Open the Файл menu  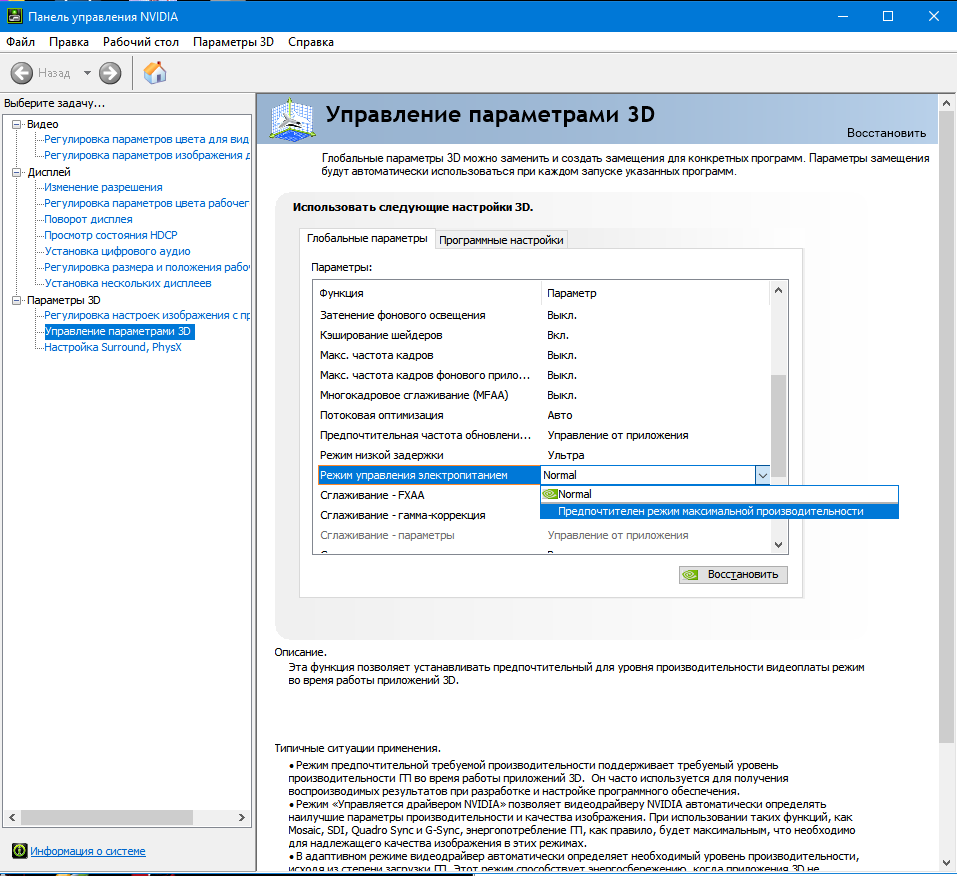tap(21, 42)
